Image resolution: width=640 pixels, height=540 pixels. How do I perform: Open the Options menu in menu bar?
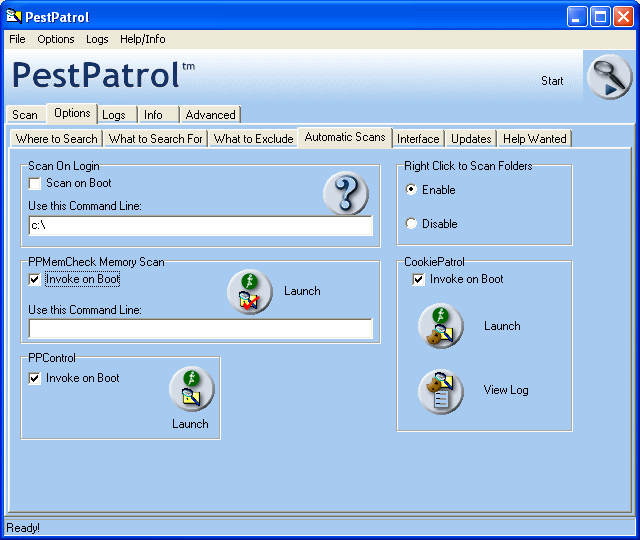click(56, 39)
